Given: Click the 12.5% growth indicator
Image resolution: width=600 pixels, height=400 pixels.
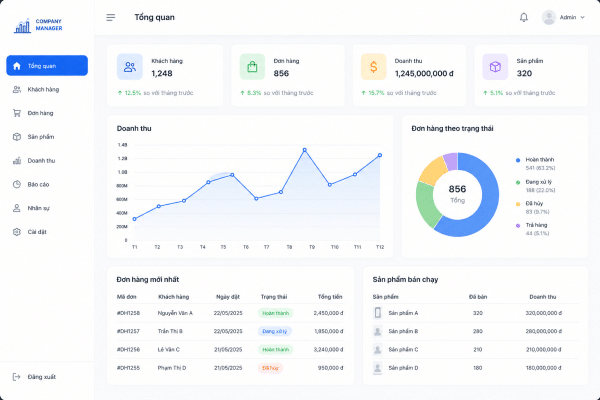Looking at the screenshot, I should 129,93.
